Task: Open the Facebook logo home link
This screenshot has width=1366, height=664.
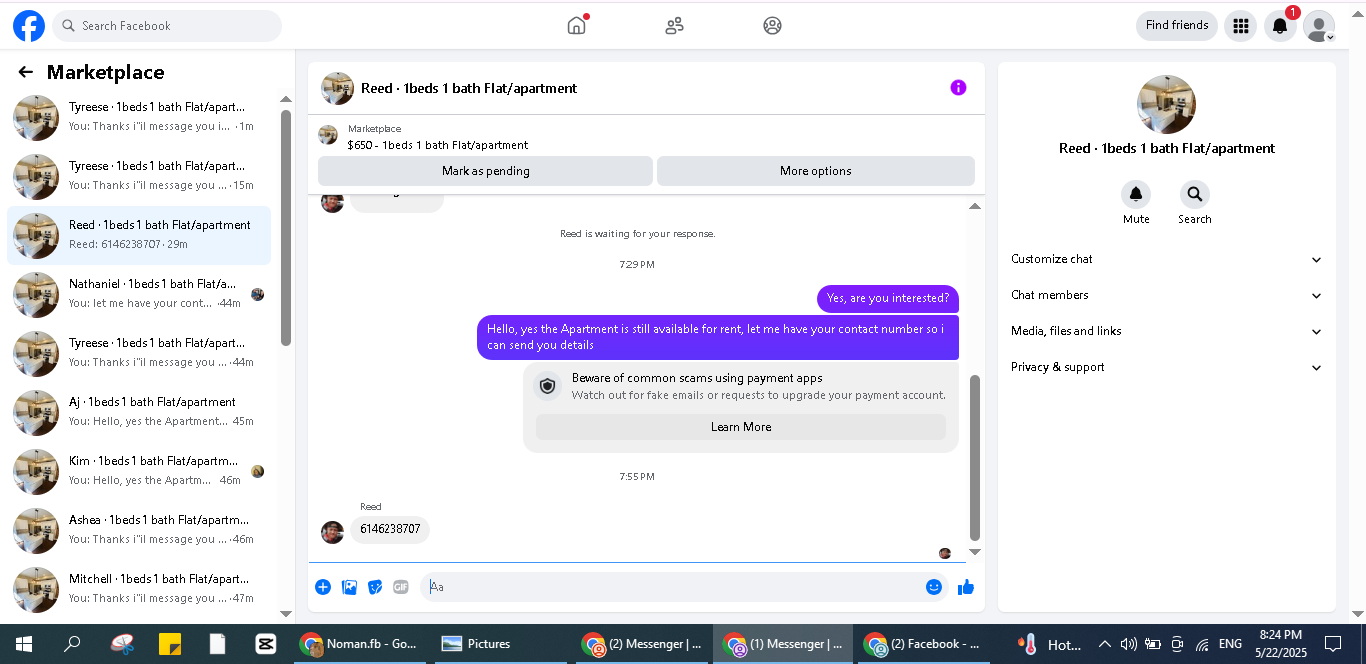Action: pos(29,26)
